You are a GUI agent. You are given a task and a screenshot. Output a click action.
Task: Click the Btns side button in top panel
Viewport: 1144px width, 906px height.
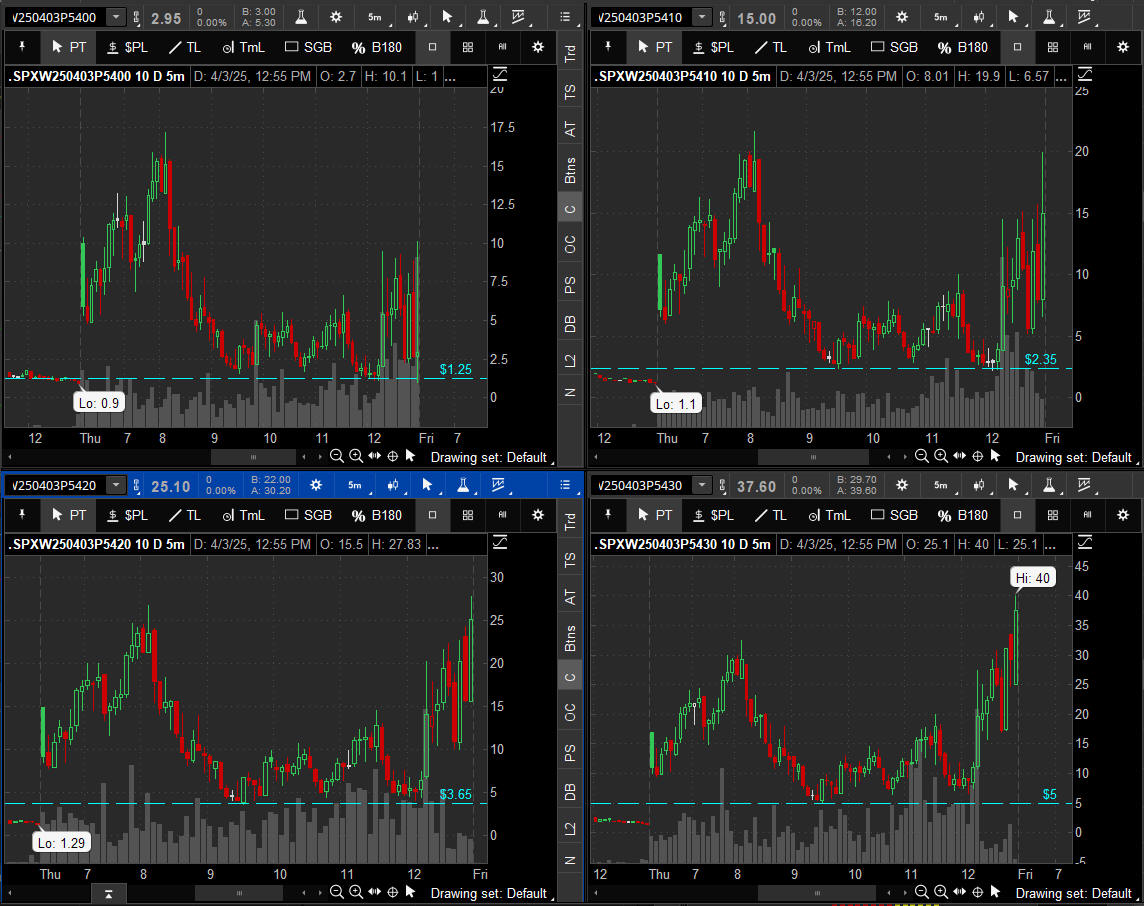pyautogui.click(x=570, y=171)
